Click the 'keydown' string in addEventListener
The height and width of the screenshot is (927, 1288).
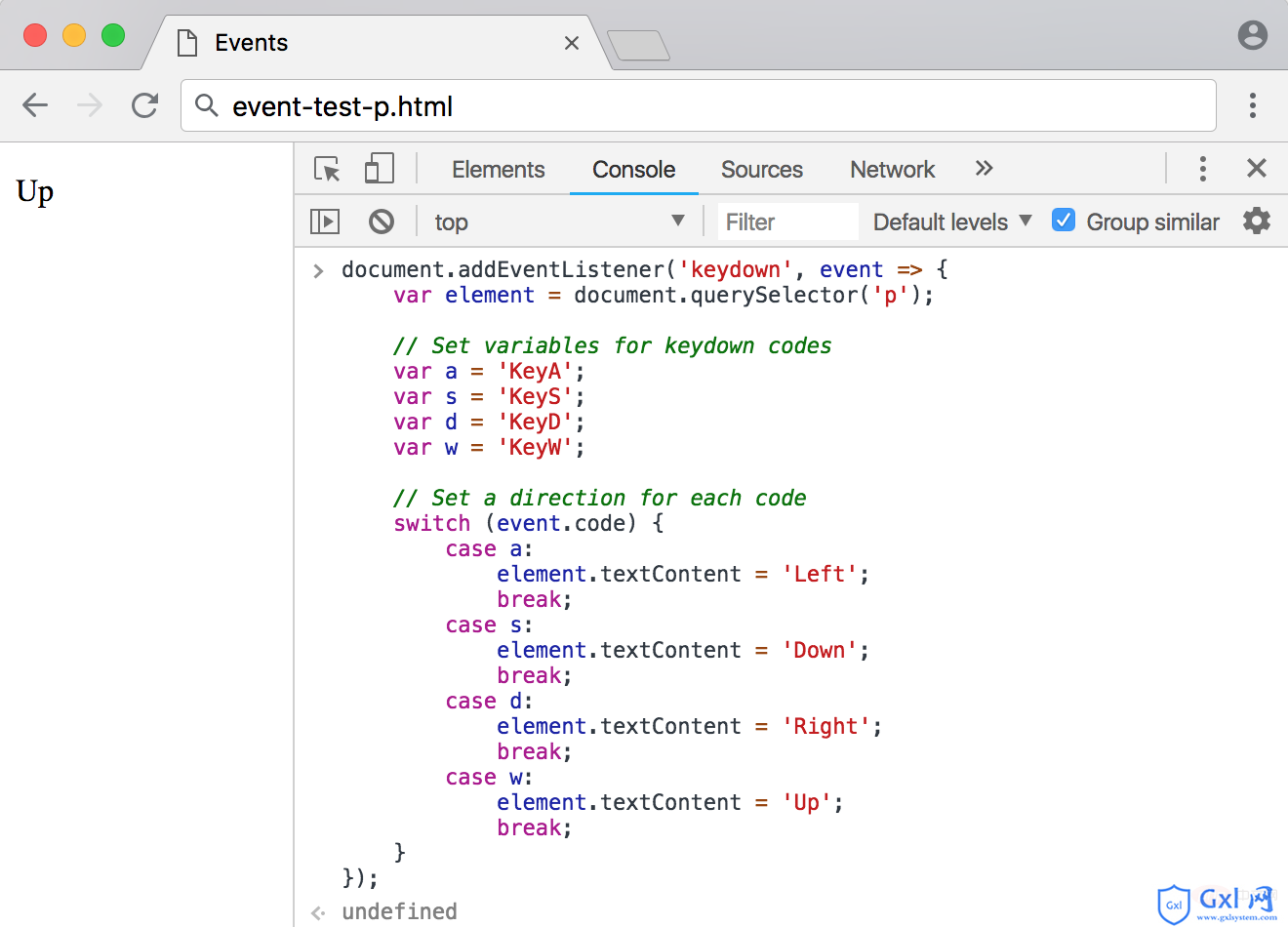coord(736,269)
